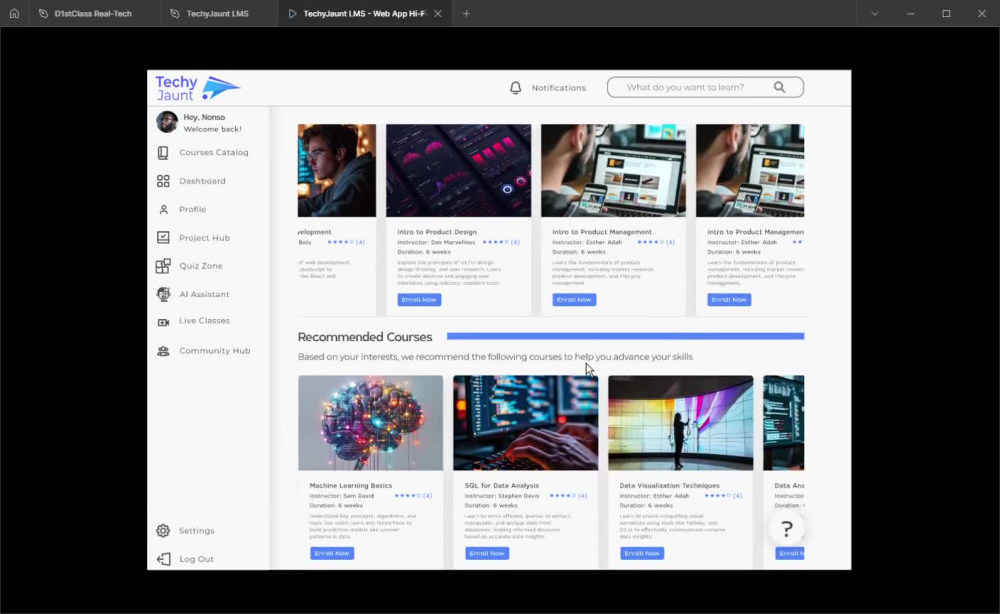
Task: Click the Techy Jaunt logo
Action: click(198, 88)
